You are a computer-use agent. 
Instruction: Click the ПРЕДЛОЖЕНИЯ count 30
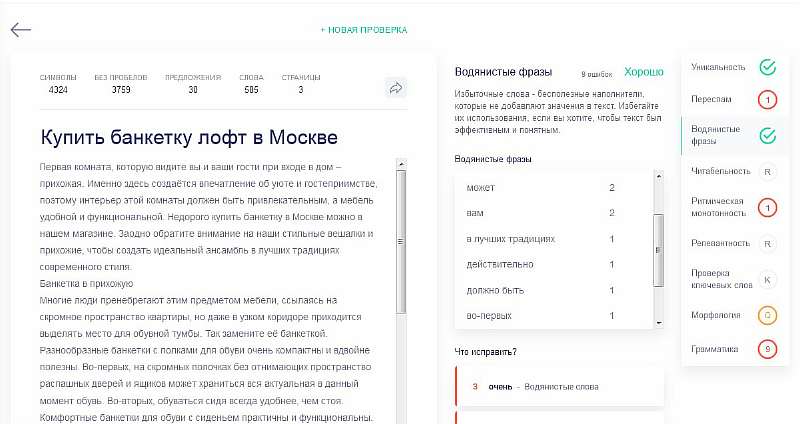point(193,90)
